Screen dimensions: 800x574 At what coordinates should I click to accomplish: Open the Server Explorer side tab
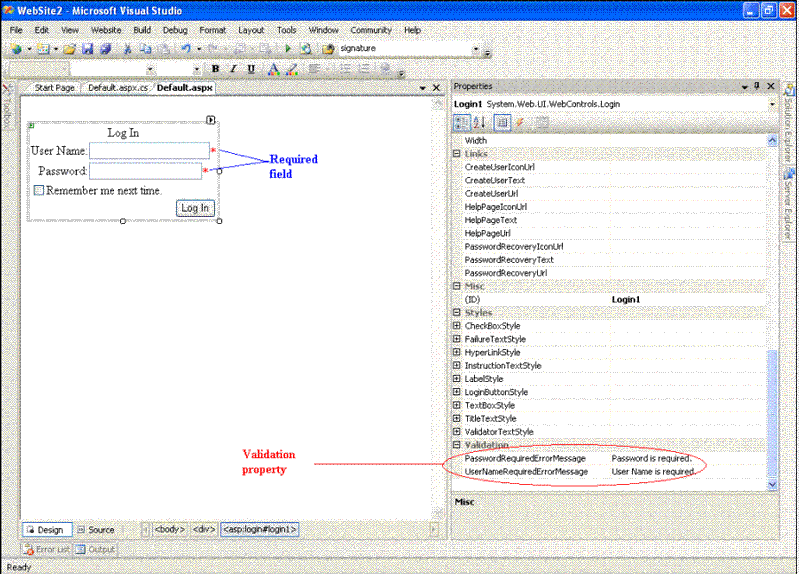789,203
